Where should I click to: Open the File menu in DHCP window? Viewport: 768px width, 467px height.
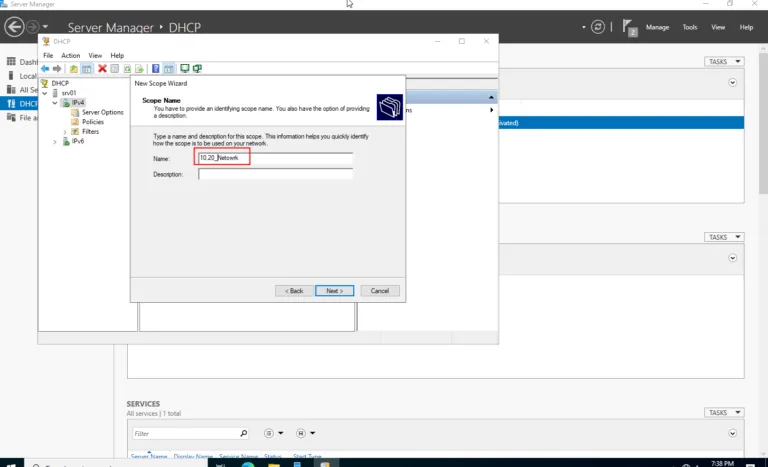[x=48, y=55]
